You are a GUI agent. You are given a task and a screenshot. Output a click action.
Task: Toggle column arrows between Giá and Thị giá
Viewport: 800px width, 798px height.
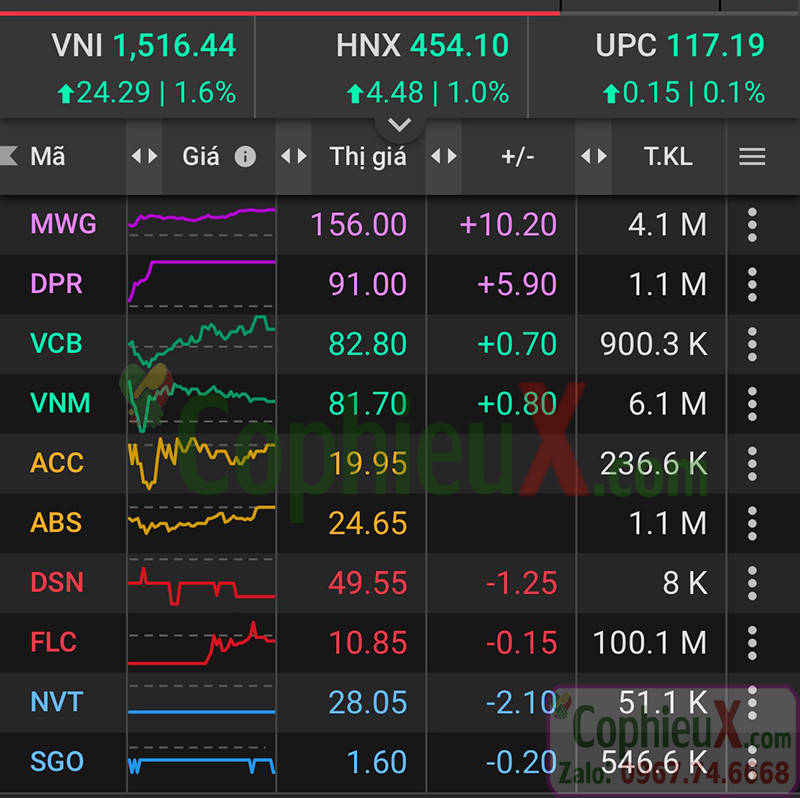tap(293, 157)
